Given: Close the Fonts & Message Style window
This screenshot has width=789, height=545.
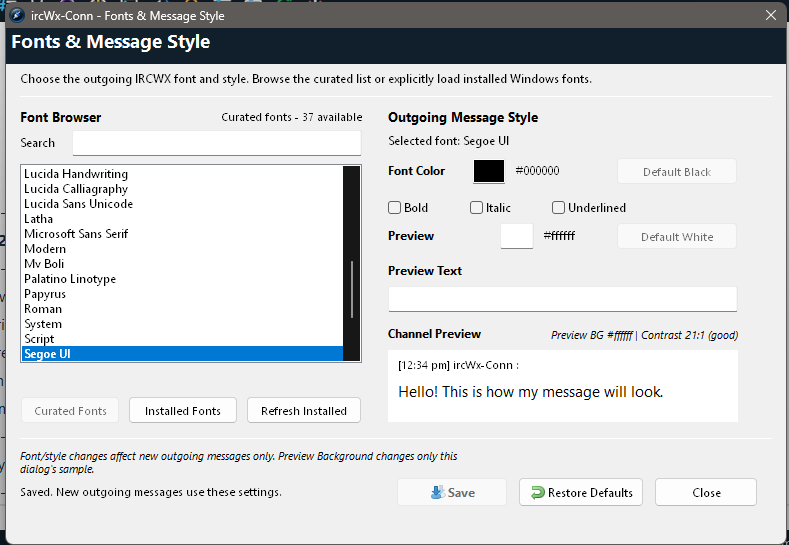Looking at the screenshot, I should tap(770, 15).
